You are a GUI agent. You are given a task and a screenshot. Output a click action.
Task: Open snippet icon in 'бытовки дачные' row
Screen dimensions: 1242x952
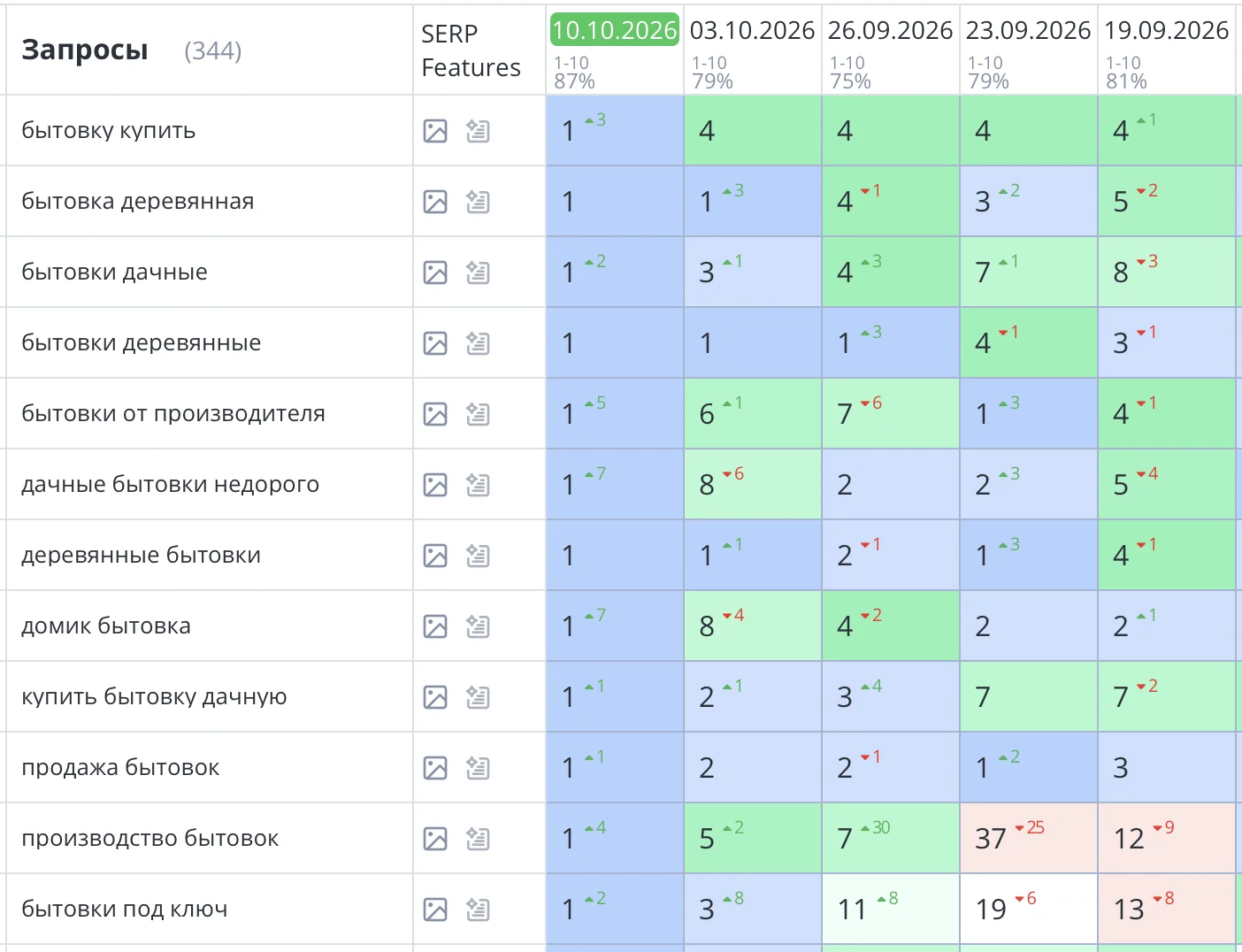click(478, 273)
